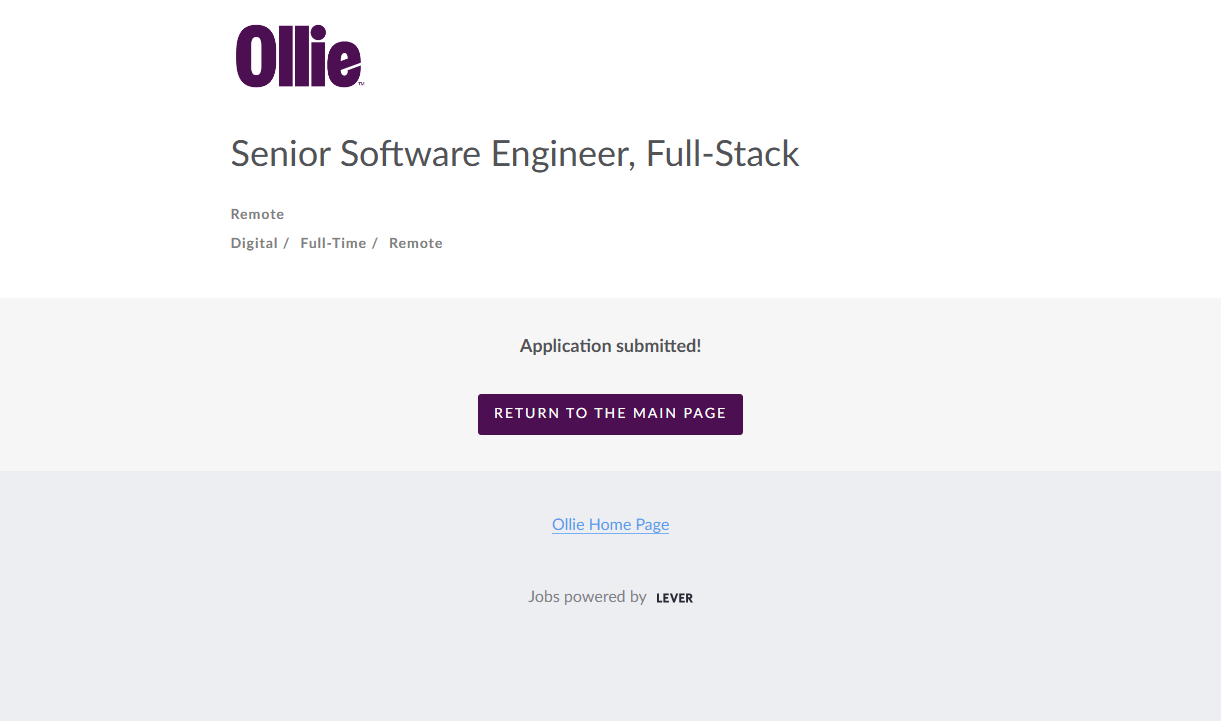Click the Application submitted! confirmation message

(x=610, y=346)
